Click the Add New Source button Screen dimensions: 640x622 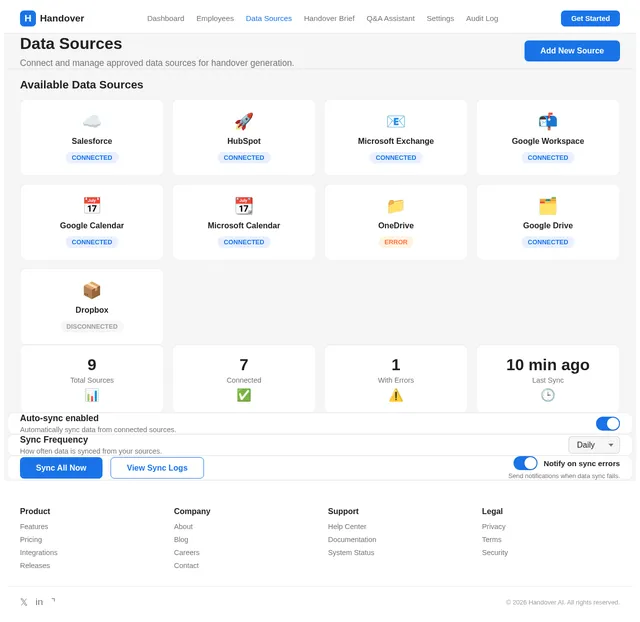point(572,51)
